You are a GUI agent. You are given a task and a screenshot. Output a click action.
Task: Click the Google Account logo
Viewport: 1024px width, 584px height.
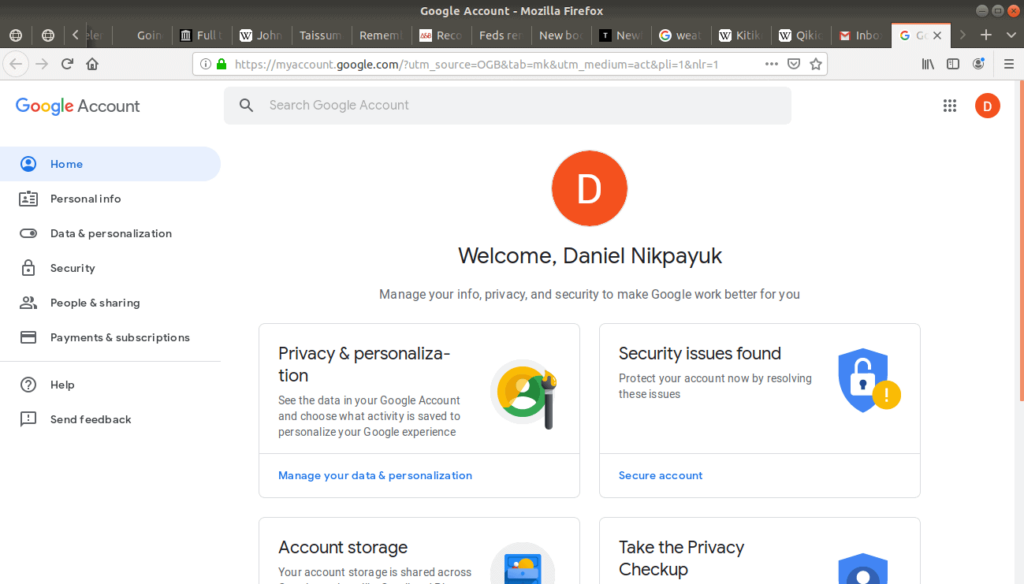(x=77, y=106)
